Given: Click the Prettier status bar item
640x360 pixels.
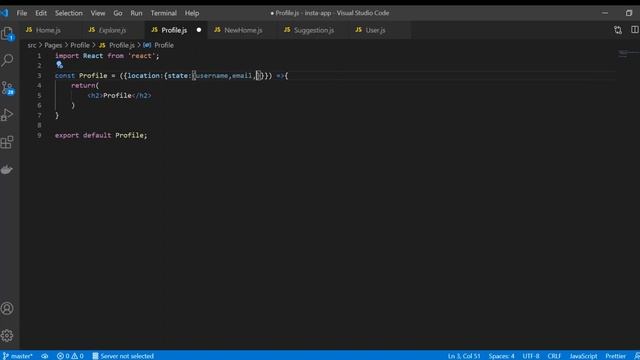Looking at the screenshot, I should click(616, 356).
